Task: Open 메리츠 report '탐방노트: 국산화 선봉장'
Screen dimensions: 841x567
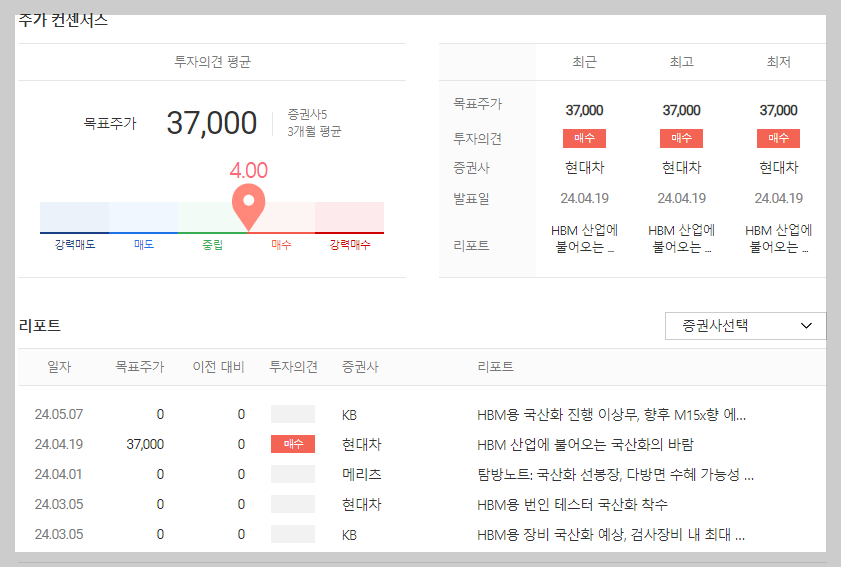Action: pos(615,475)
